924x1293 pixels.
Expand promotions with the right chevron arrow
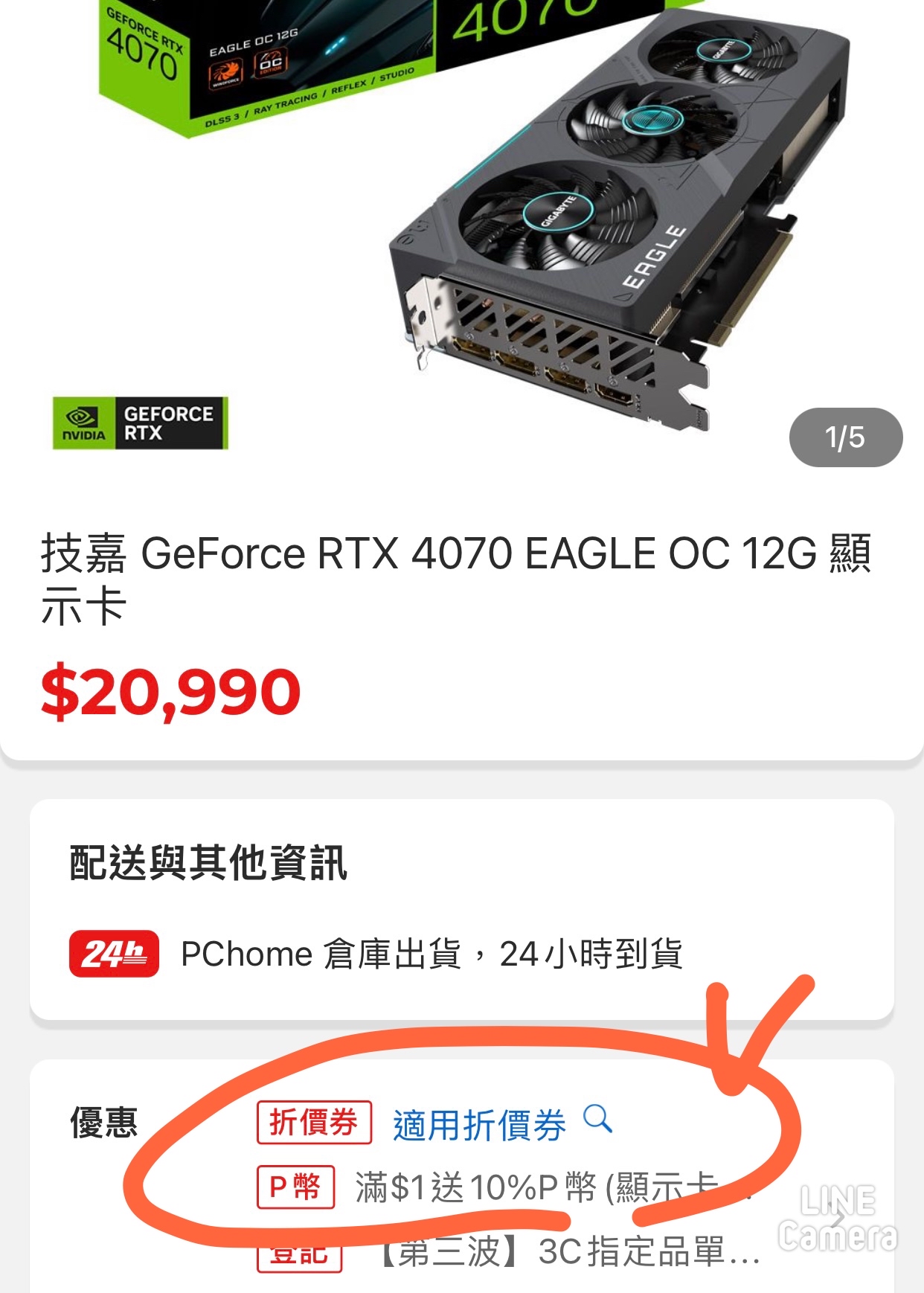point(838,1218)
